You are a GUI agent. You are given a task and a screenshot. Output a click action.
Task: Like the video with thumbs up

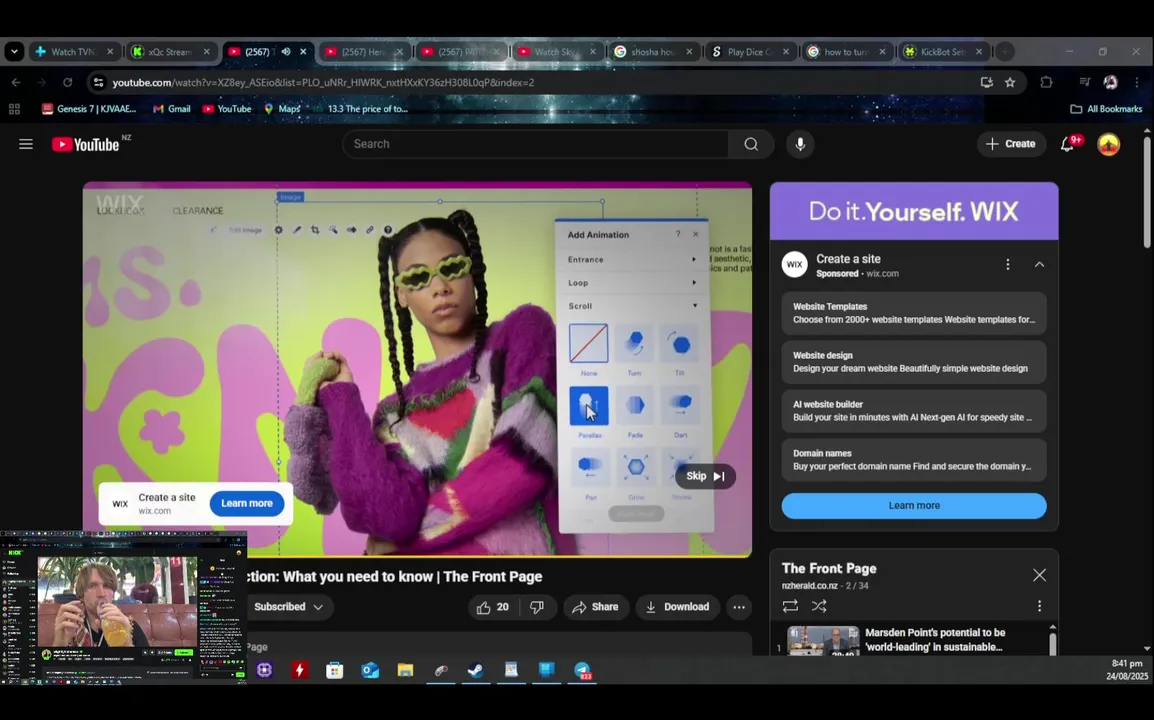pos(492,607)
